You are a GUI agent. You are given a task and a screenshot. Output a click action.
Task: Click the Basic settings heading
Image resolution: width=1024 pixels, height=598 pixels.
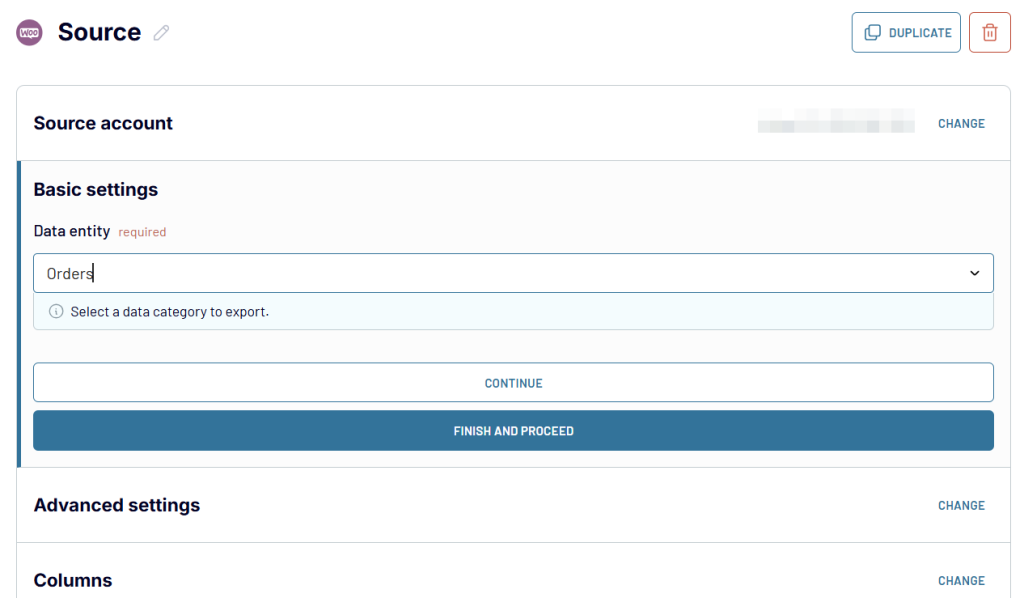pos(96,190)
